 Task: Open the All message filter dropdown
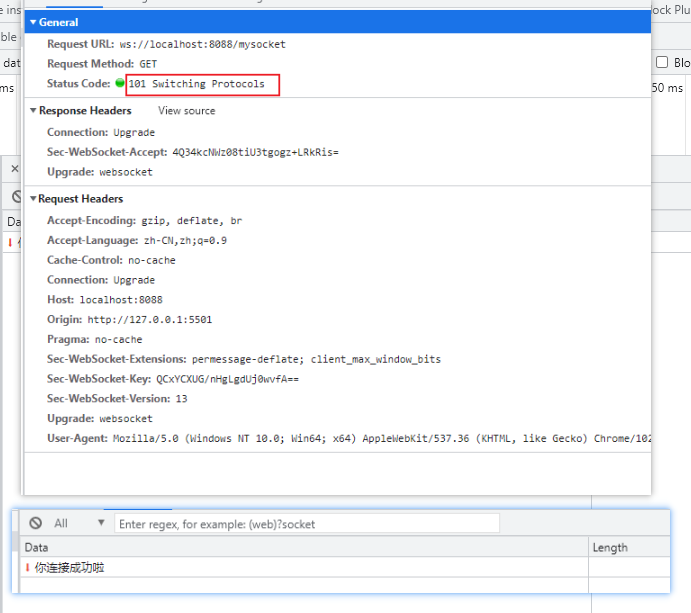tap(79, 523)
